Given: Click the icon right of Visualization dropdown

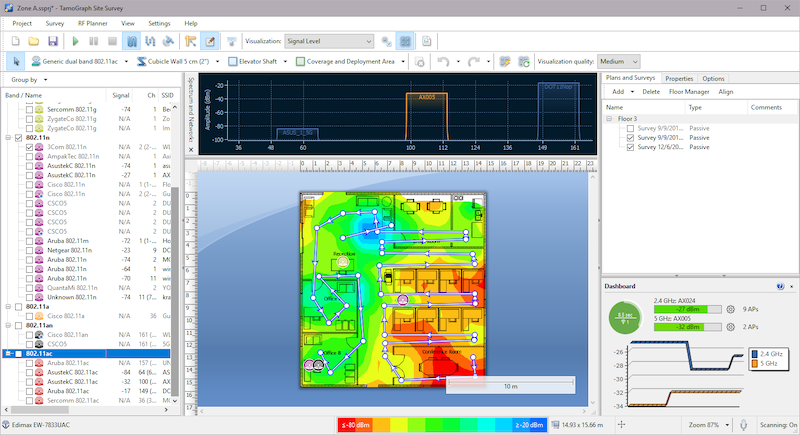Looking at the screenshot, I should click(x=387, y=41).
